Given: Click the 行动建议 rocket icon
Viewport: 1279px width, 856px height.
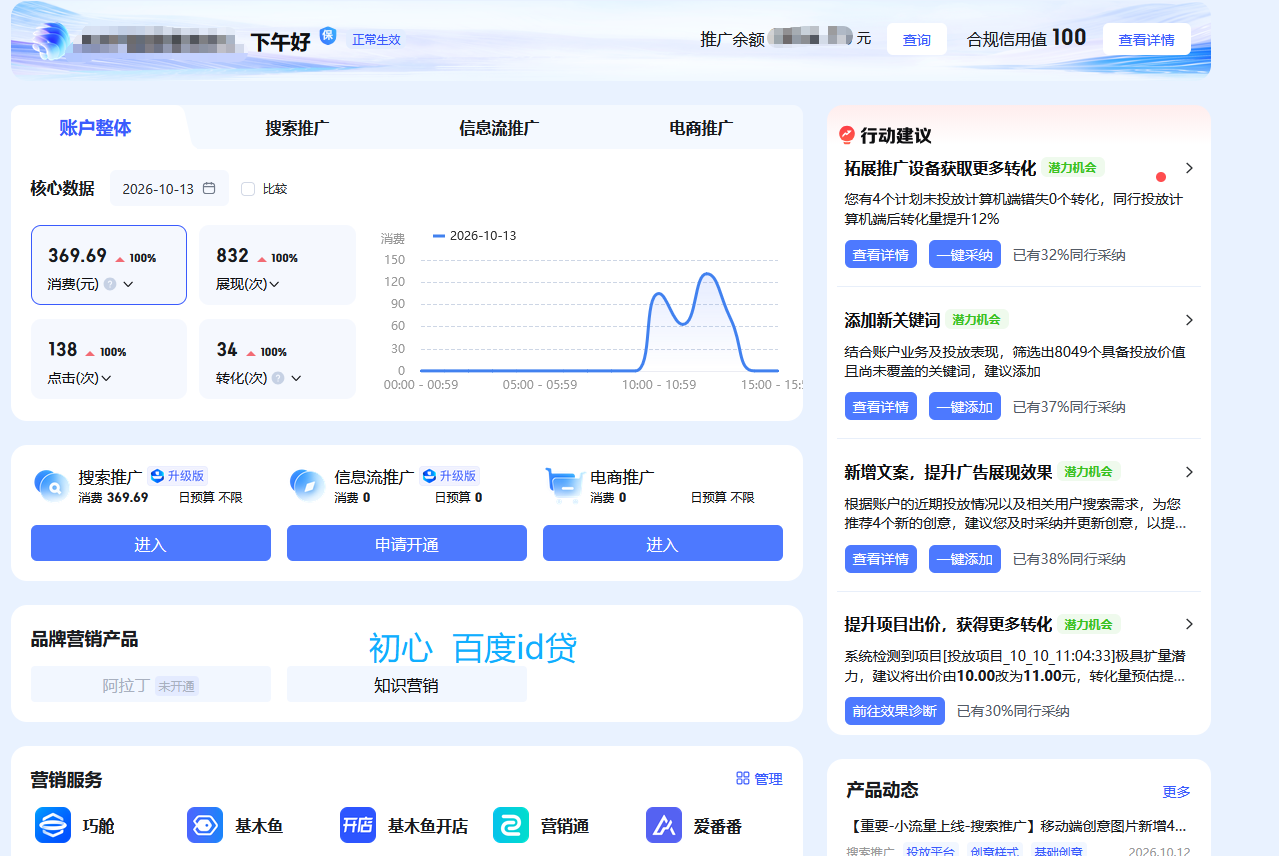Looking at the screenshot, I should 847,134.
